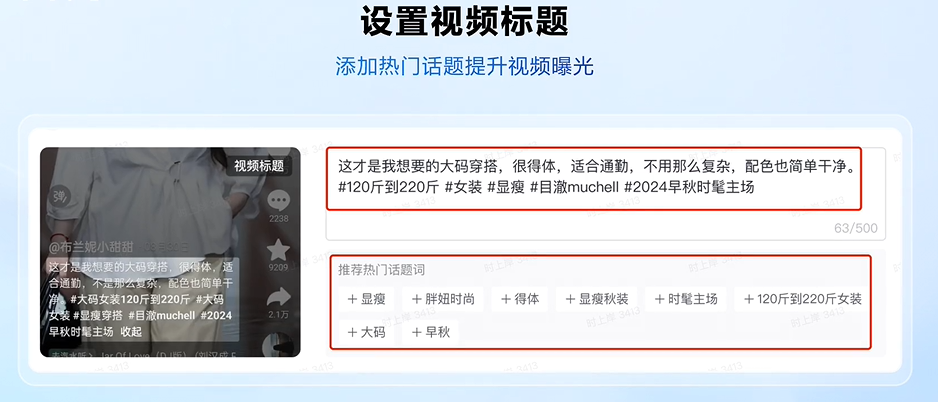This screenshot has height=402, width=938.
Task: Click the @布兰妮小甜甜 username on video
Action: coord(90,246)
